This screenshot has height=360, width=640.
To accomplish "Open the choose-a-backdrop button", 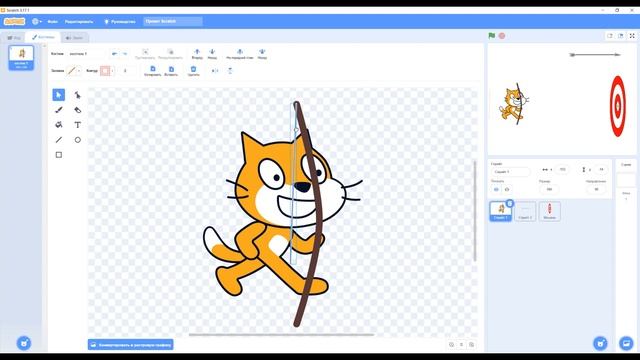I will 626,343.
